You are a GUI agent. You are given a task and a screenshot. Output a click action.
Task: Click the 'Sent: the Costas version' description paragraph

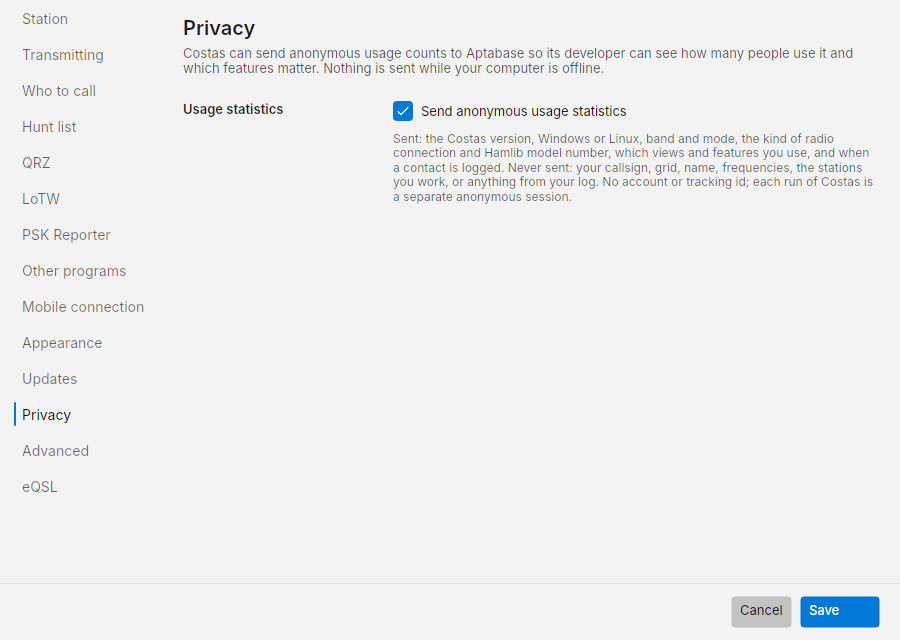coord(633,168)
